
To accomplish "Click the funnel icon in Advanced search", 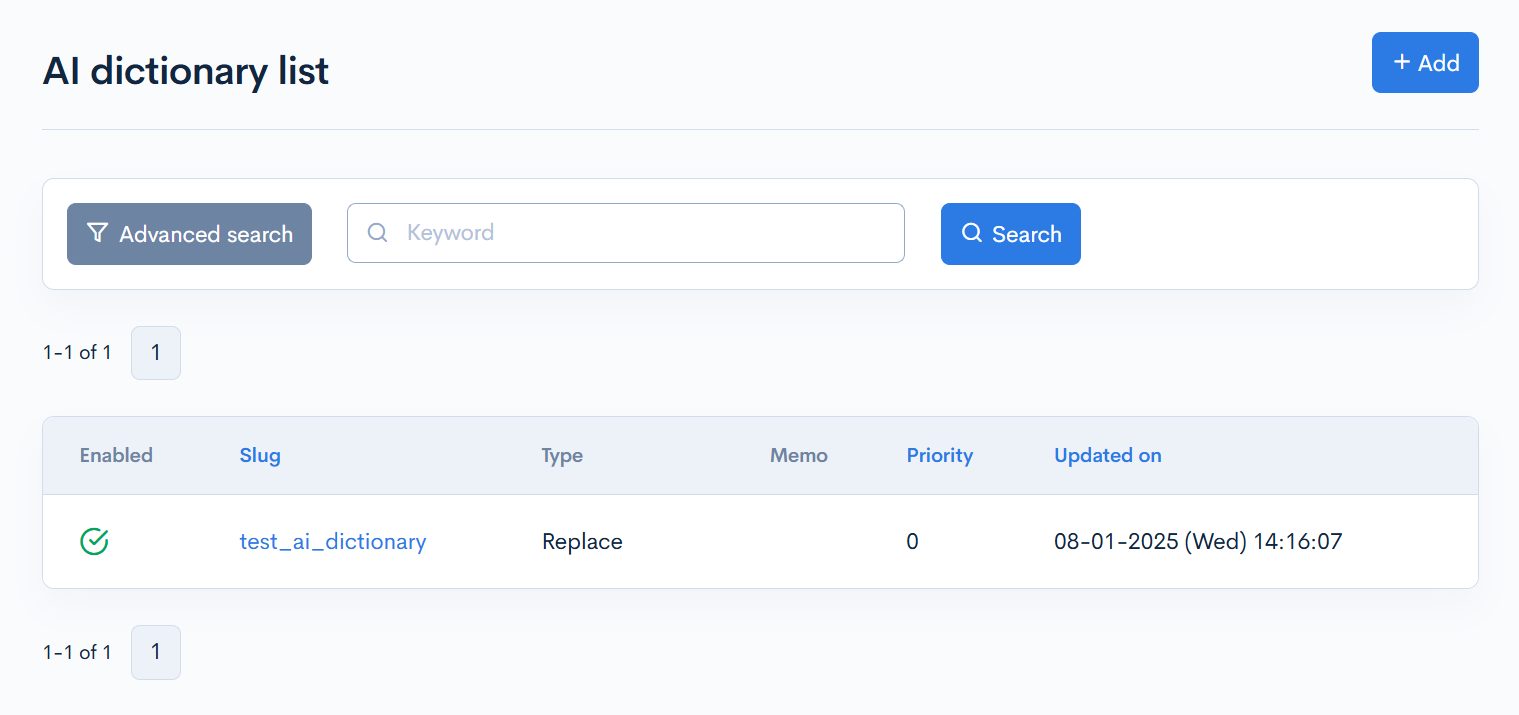I will (x=97, y=233).
